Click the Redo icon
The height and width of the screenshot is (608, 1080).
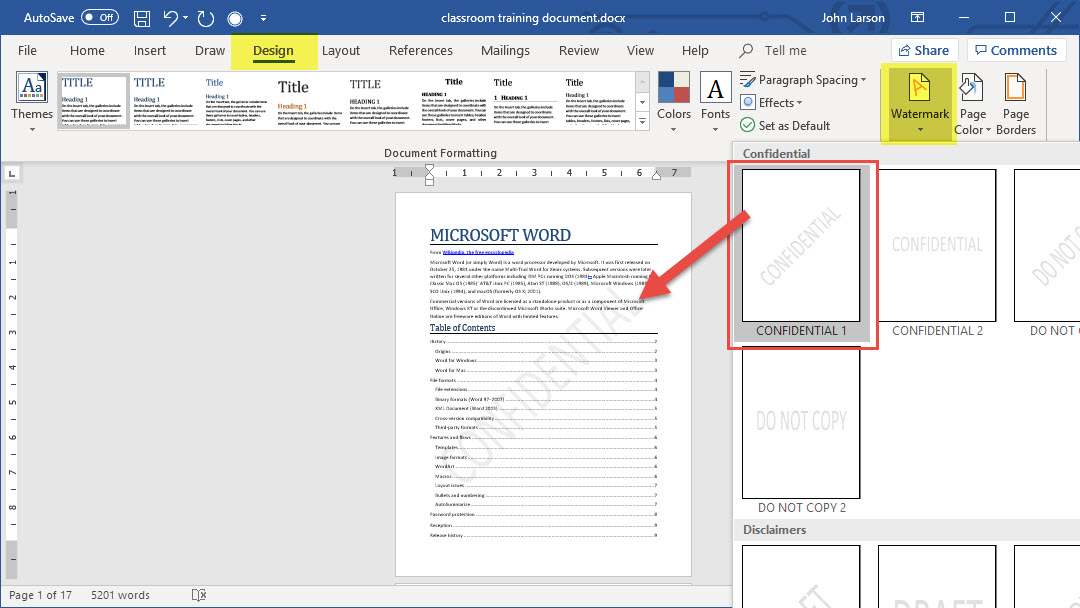point(206,18)
